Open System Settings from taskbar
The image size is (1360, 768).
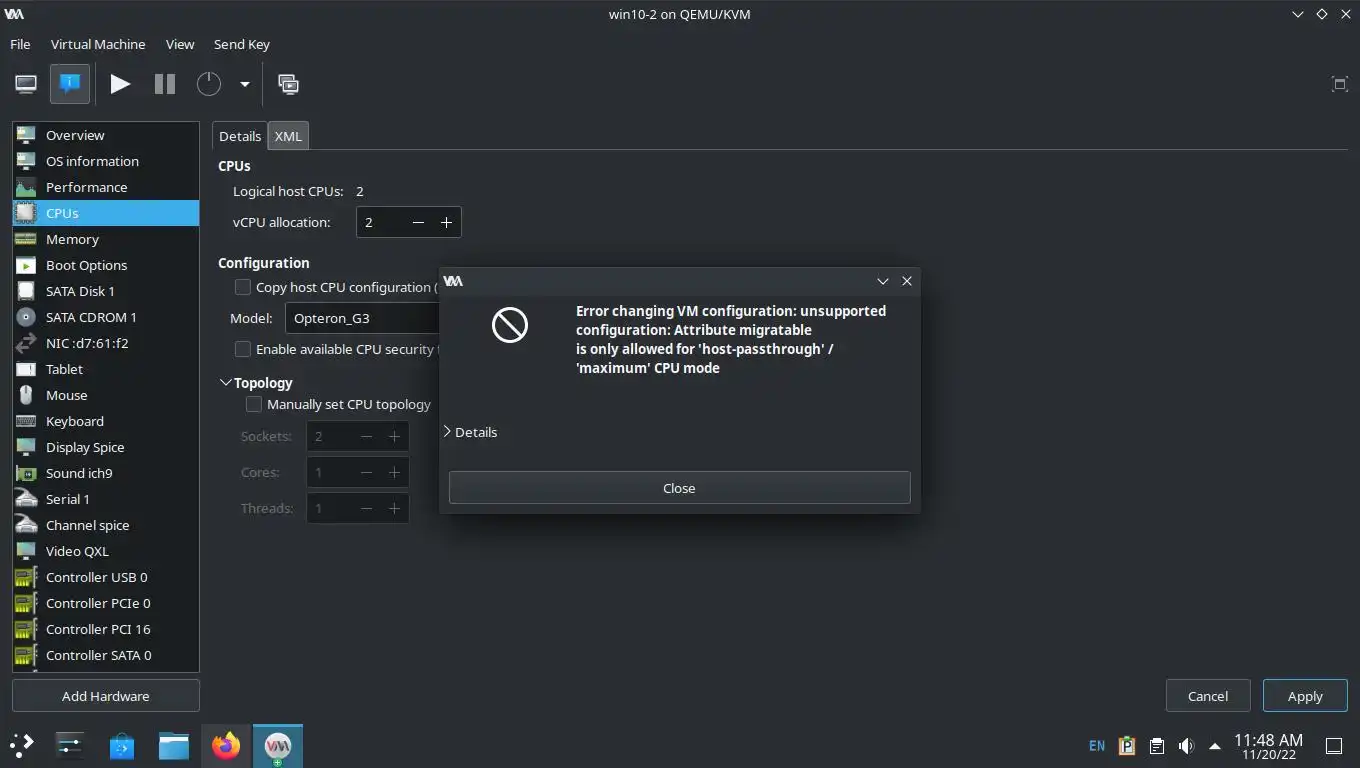(x=70, y=745)
